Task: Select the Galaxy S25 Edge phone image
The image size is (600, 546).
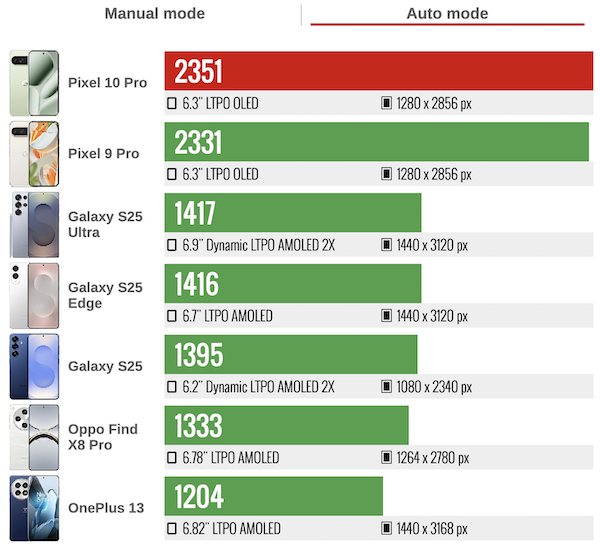Action: pyautogui.click(x=34, y=296)
